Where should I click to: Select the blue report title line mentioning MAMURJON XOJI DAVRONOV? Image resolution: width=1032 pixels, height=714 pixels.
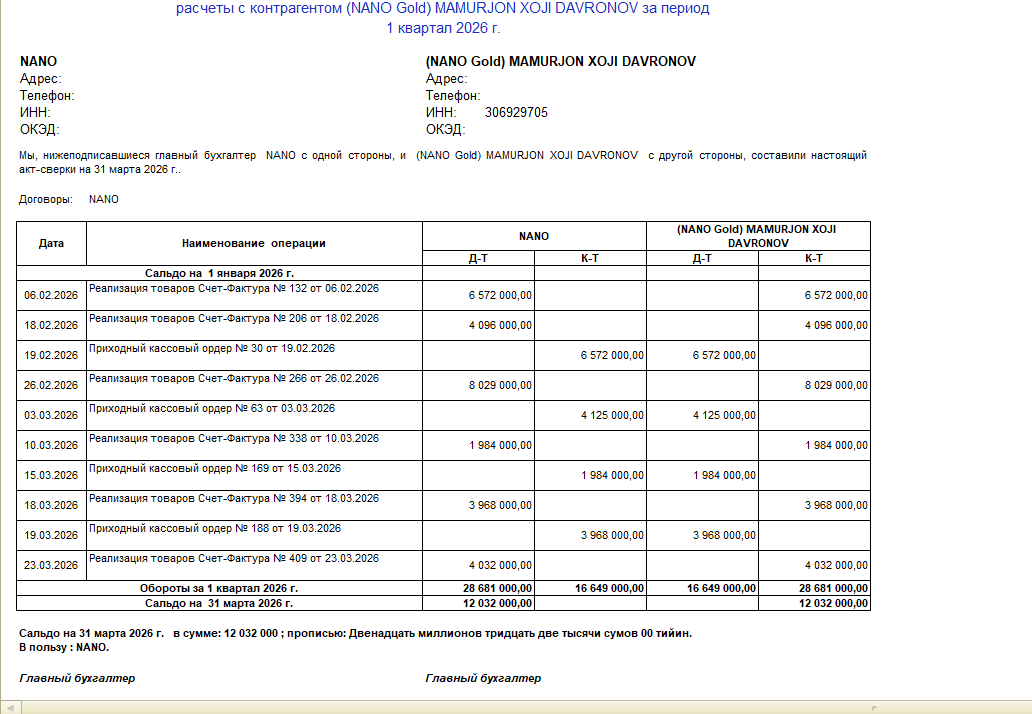click(442, 9)
